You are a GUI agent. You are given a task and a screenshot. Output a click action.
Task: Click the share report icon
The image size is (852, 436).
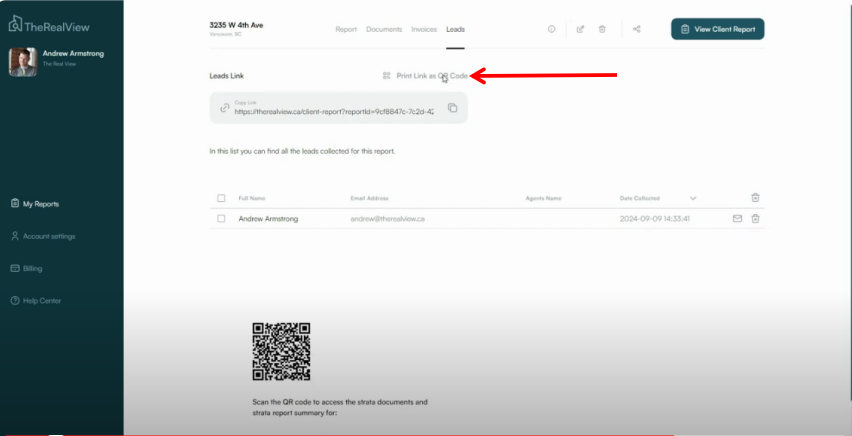coord(637,29)
